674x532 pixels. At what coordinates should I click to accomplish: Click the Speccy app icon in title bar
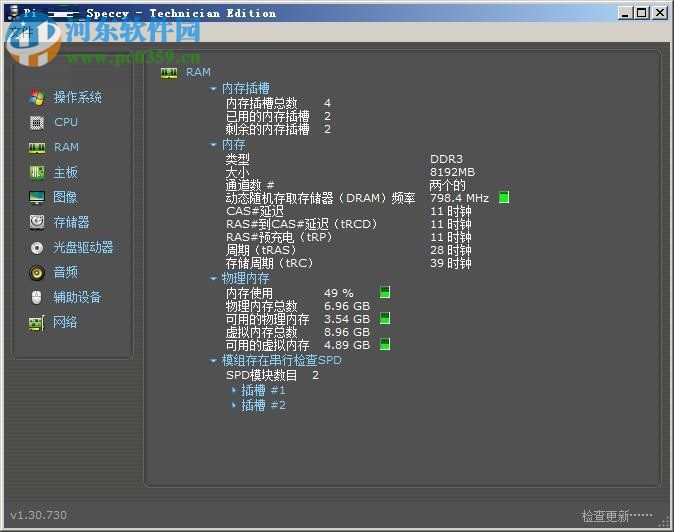coord(14,13)
